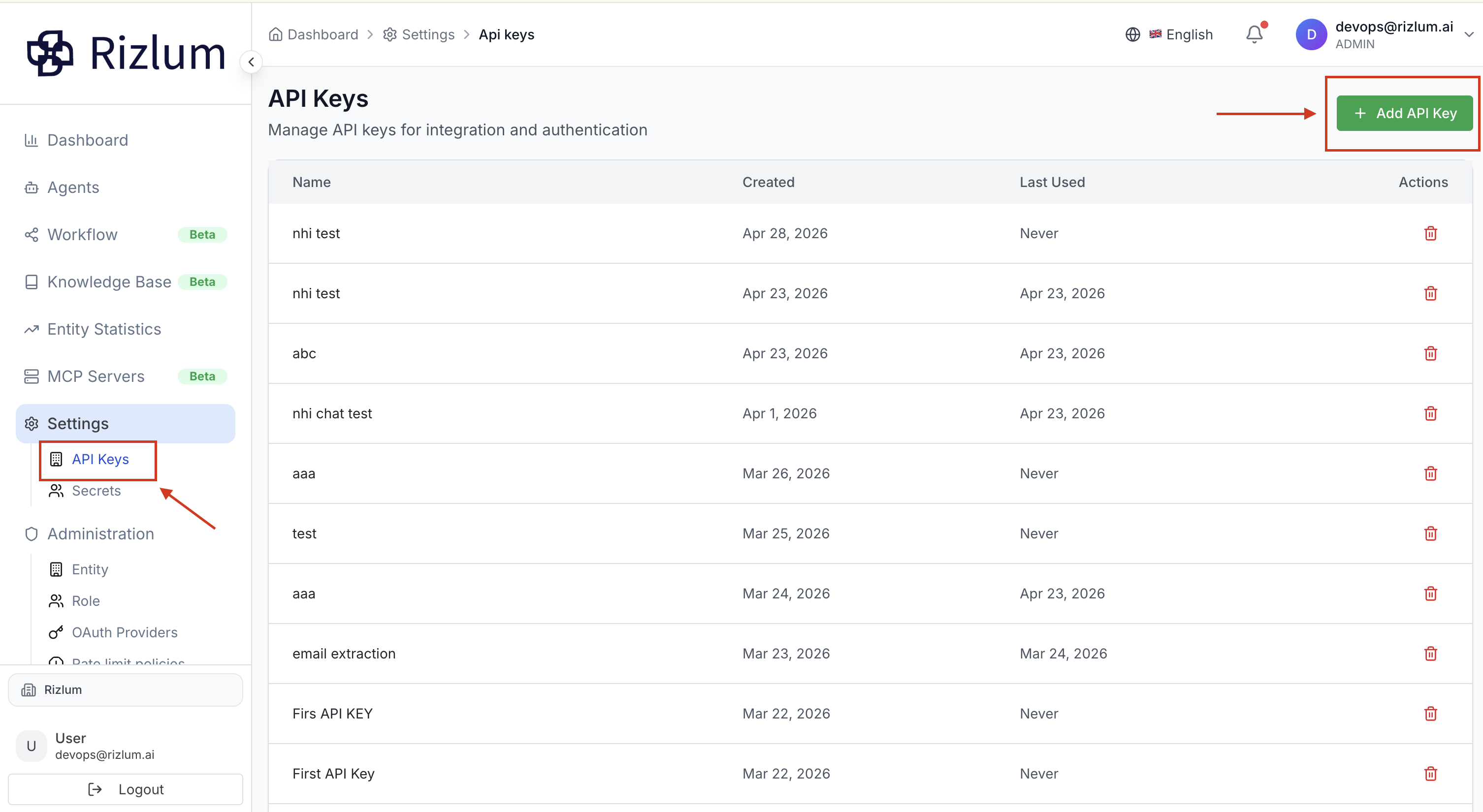This screenshot has height=812, width=1483.
Task: Click the home icon in the breadcrumb
Action: click(276, 34)
